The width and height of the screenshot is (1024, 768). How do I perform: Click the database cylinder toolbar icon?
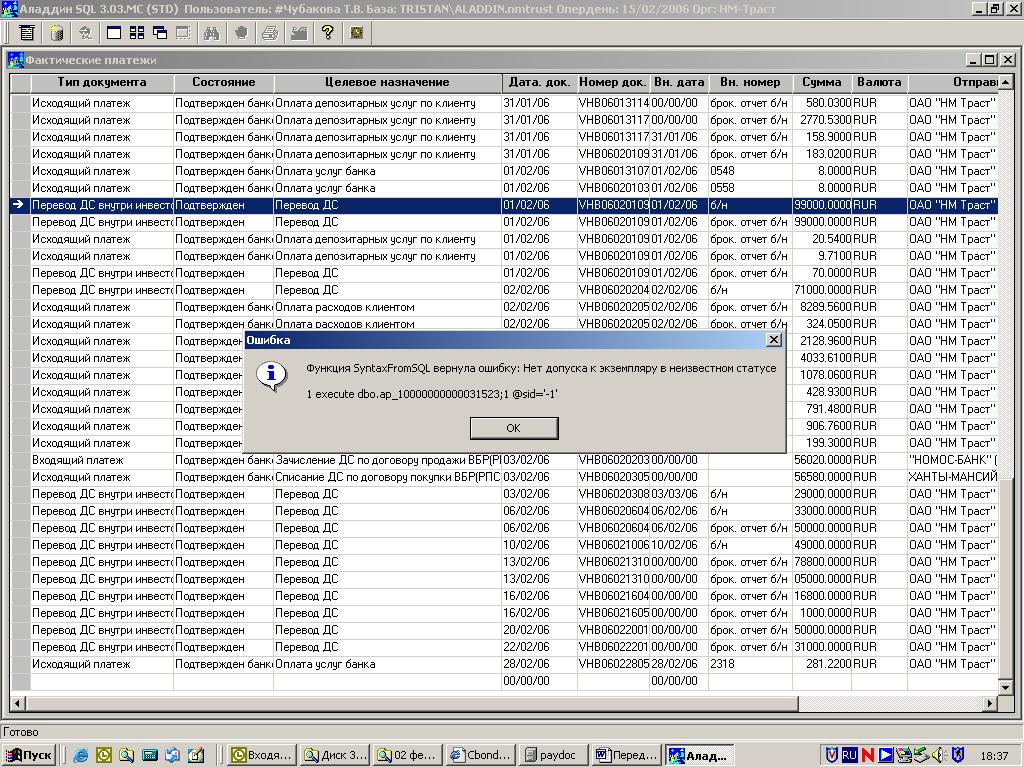click(56, 33)
